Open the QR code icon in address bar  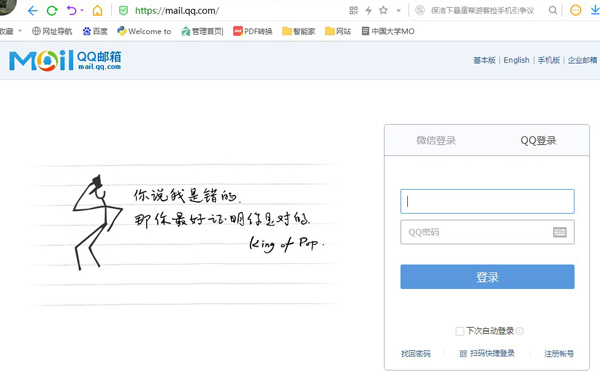point(354,10)
